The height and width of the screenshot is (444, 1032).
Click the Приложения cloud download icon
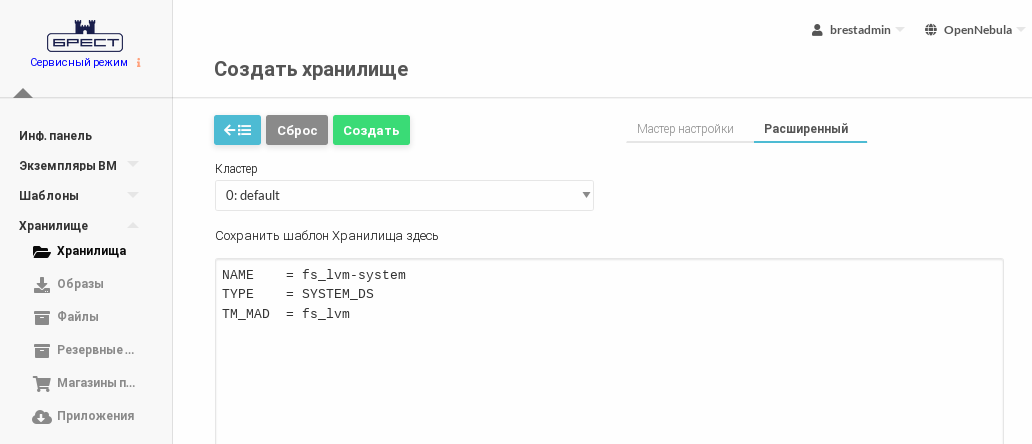41,416
